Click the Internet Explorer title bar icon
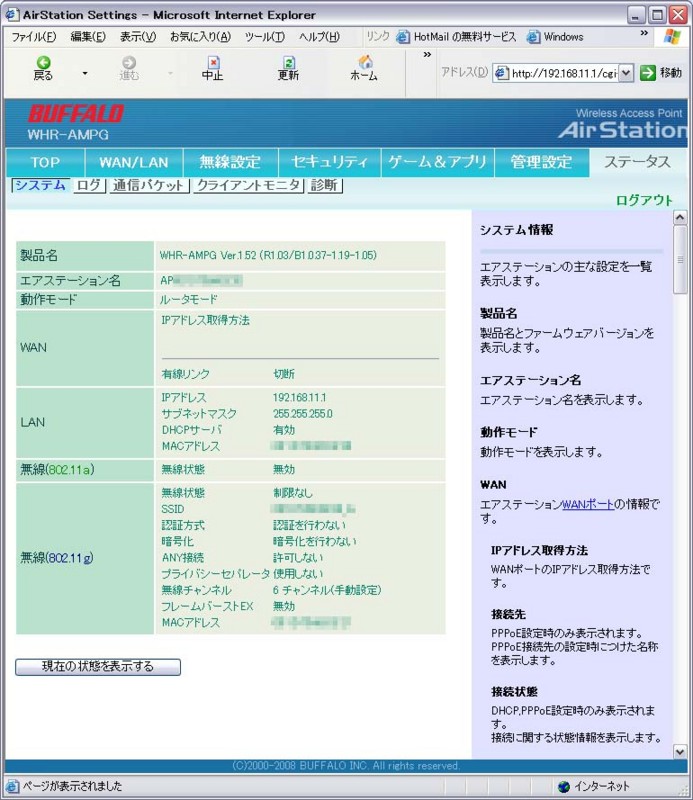 12,14
